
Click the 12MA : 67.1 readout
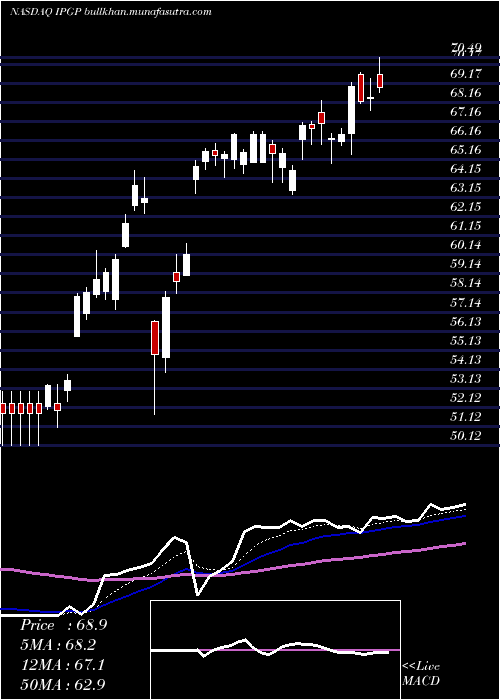62,665
